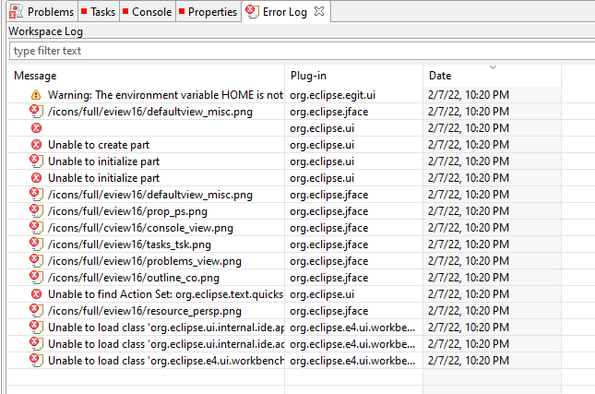The height and width of the screenshot is (394, 595).
Task: Click the Workspace Log title label
Action: 46,32
